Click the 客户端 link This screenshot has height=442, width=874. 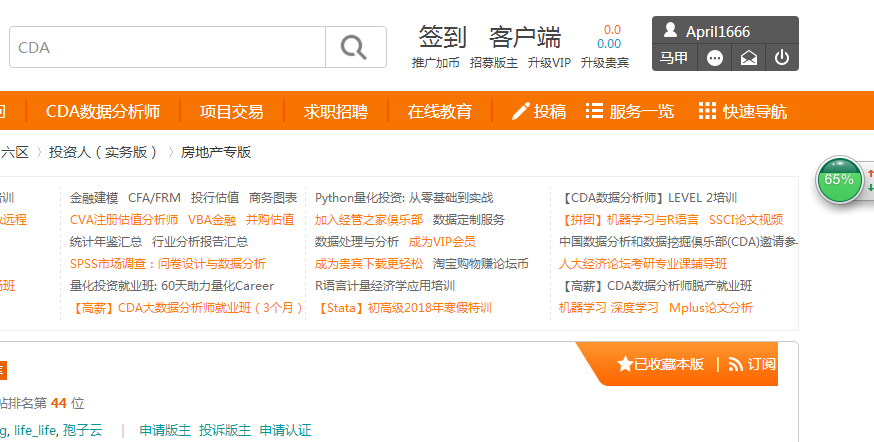pos(525,37)
